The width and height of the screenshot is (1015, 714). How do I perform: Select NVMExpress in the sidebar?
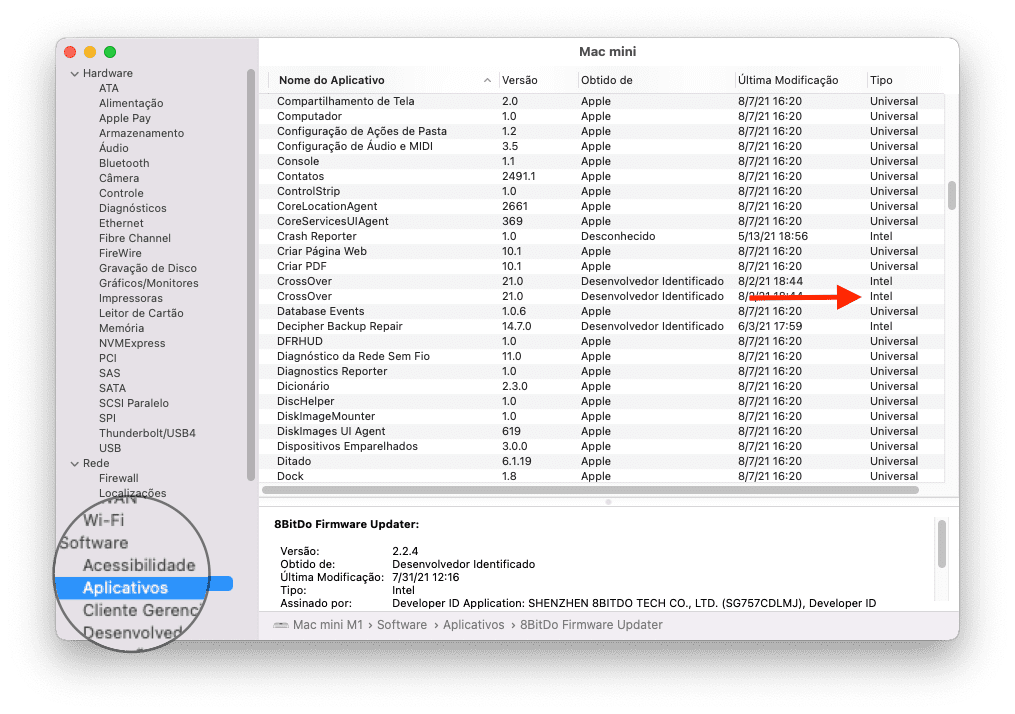click(132, 343)
